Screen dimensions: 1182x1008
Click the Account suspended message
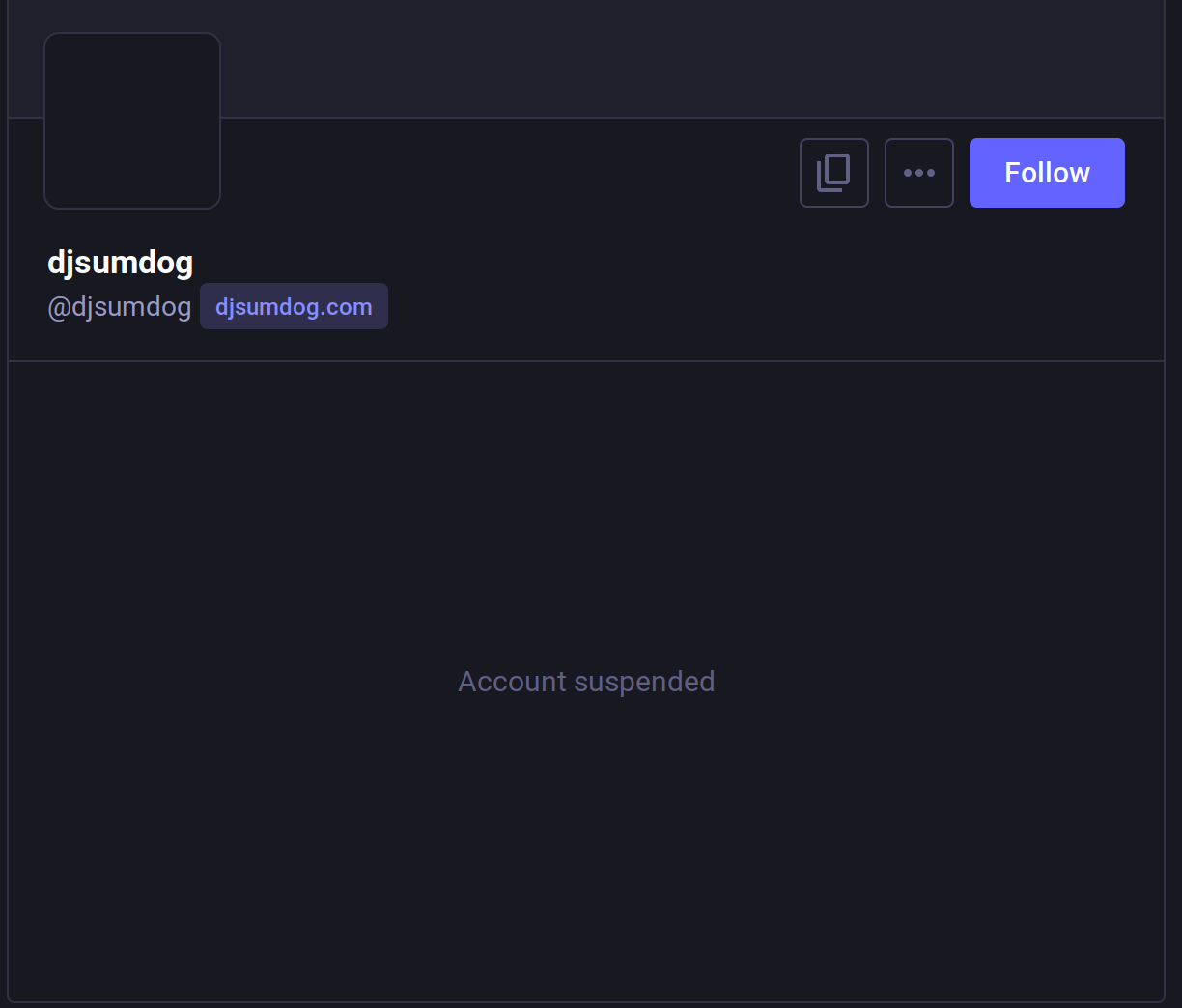586,682
